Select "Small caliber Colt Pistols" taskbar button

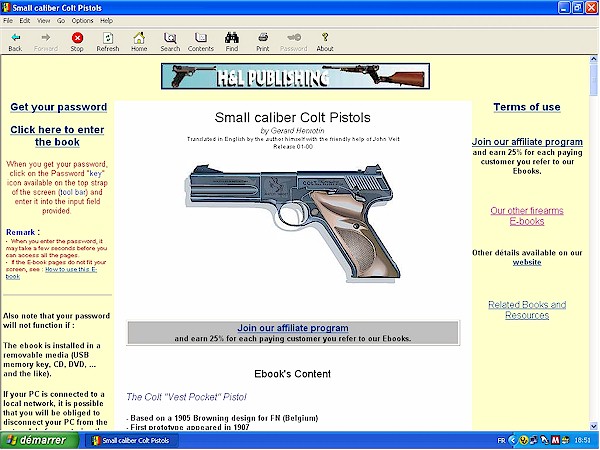pos(131,440)
